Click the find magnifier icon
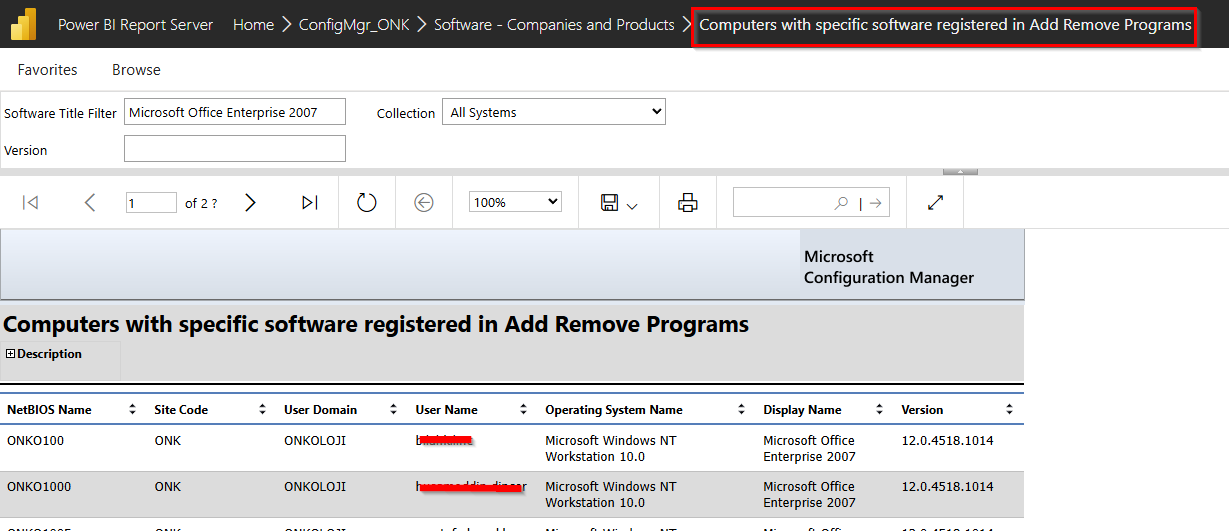 click(842, 203)
